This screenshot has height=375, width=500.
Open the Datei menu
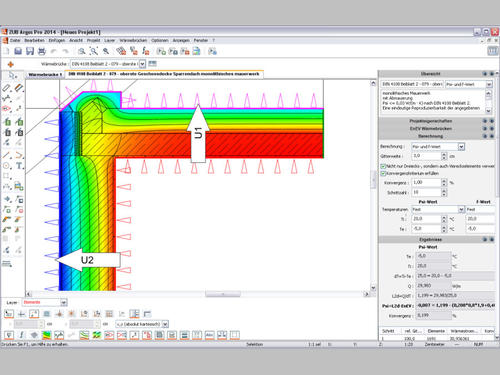15,40
